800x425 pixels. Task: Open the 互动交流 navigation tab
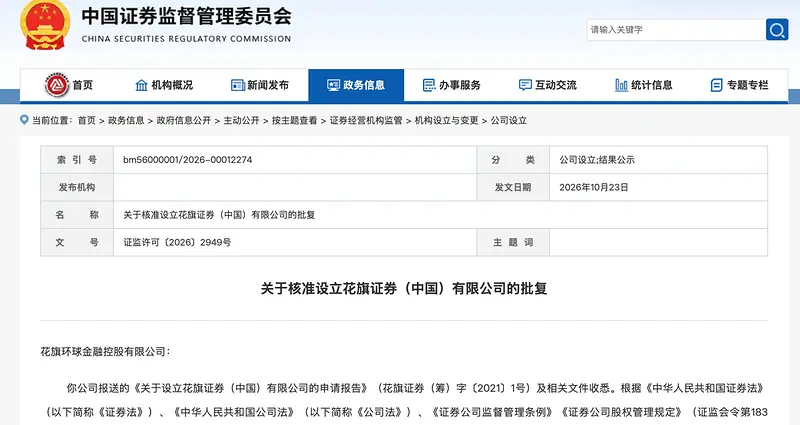tap(548, 85)
